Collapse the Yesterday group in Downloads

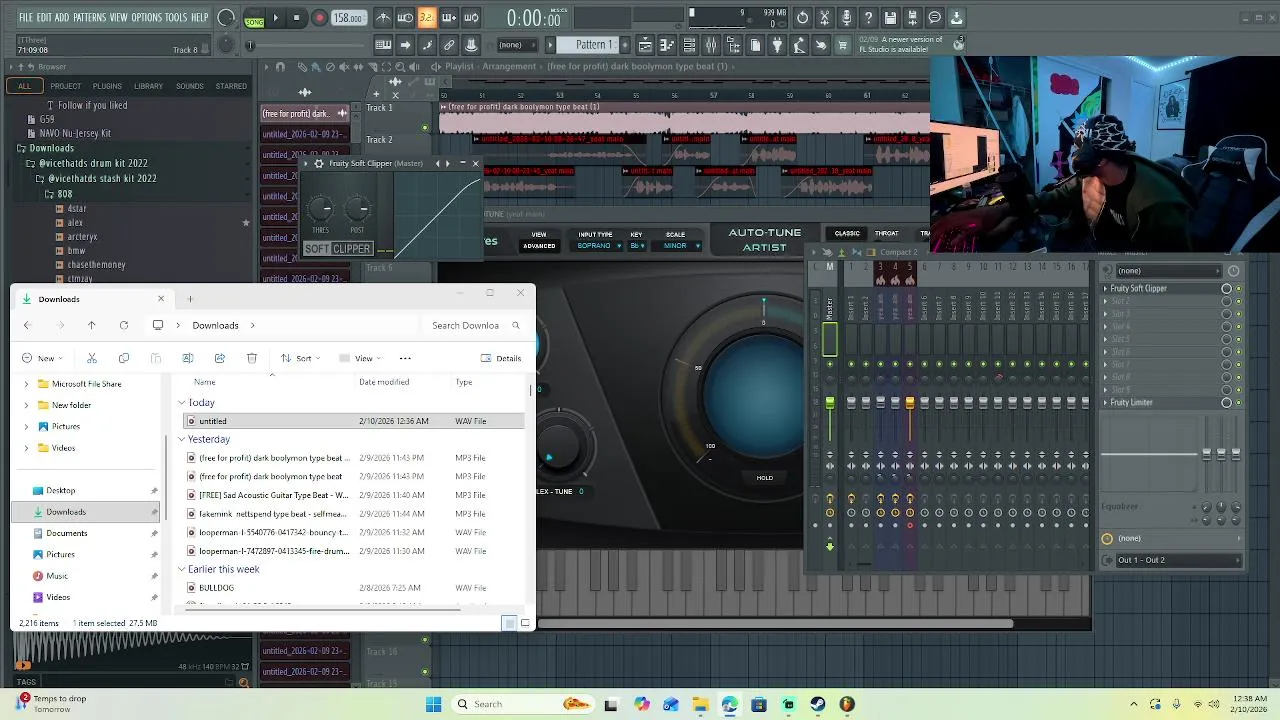click(182, 439)
